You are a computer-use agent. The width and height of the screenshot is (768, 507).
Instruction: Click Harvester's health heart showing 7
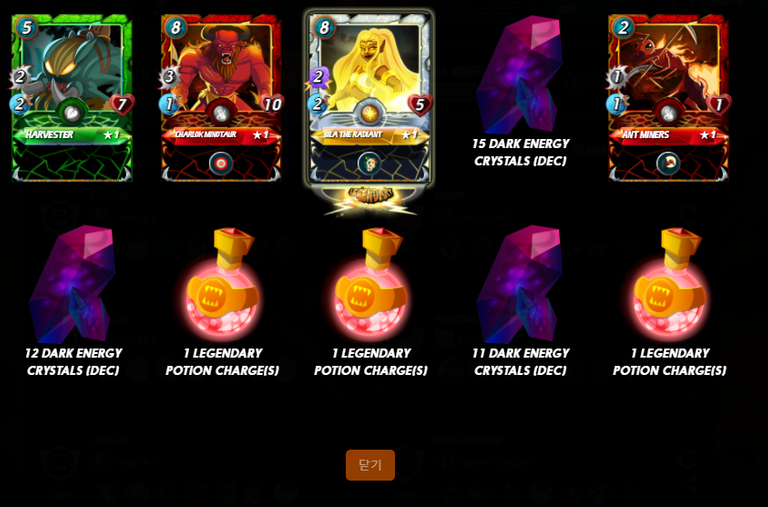122,104
